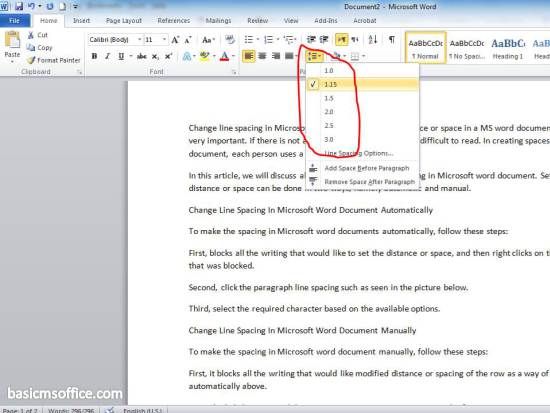This screenshot has height=413, width=550.
Task: Switch to the View tab
Action: click(x=291, y=21)
